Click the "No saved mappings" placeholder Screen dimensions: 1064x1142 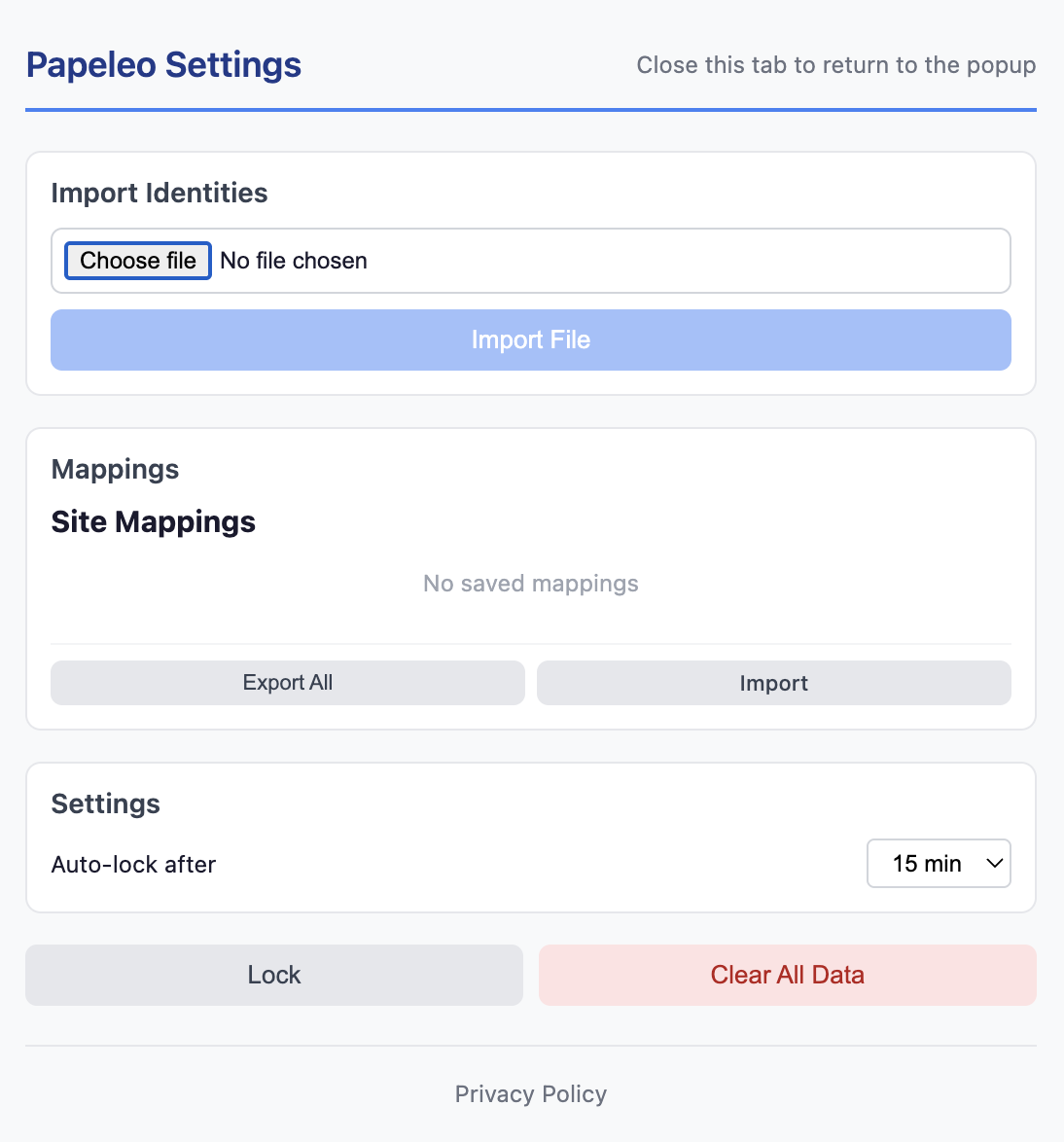click(x=531, y=584)
